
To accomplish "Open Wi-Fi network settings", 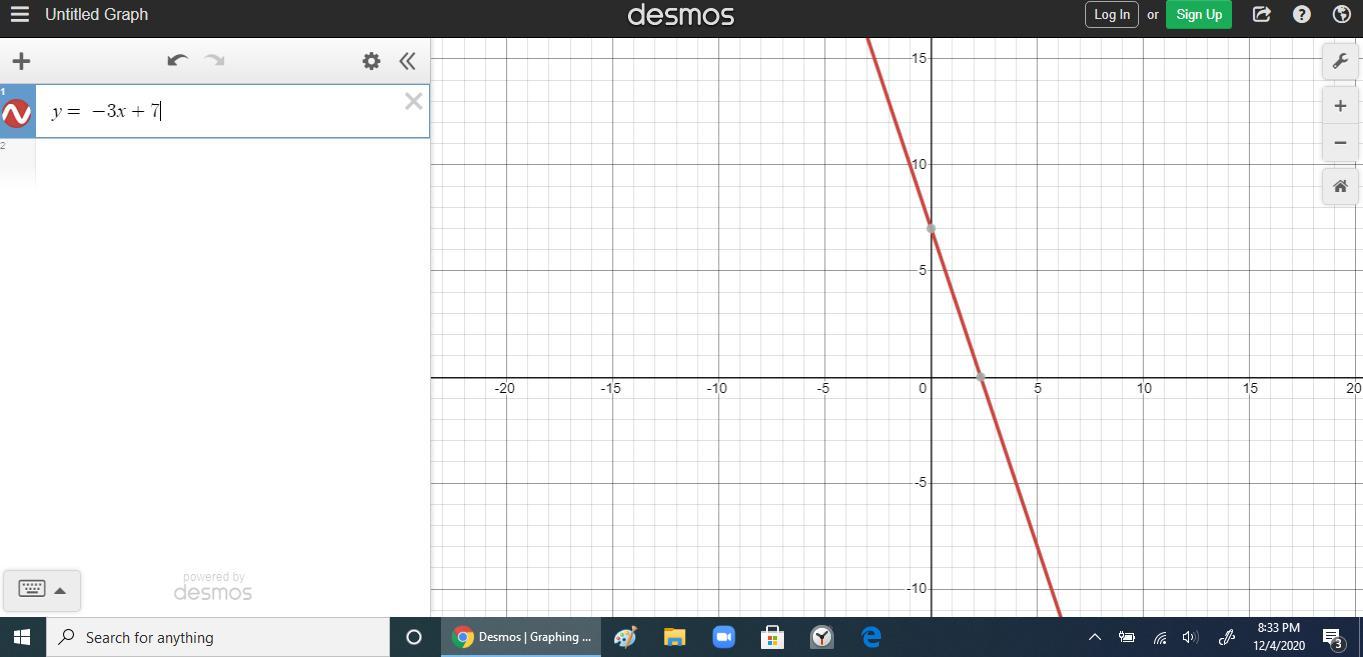I will tap(1159, 637).
